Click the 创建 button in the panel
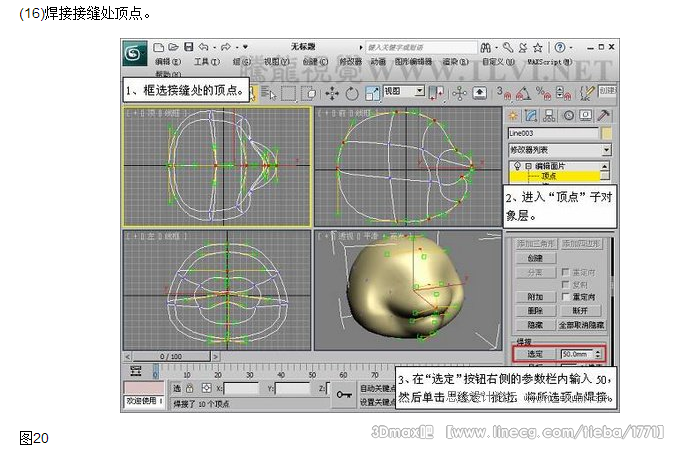 tap(535, 258)
